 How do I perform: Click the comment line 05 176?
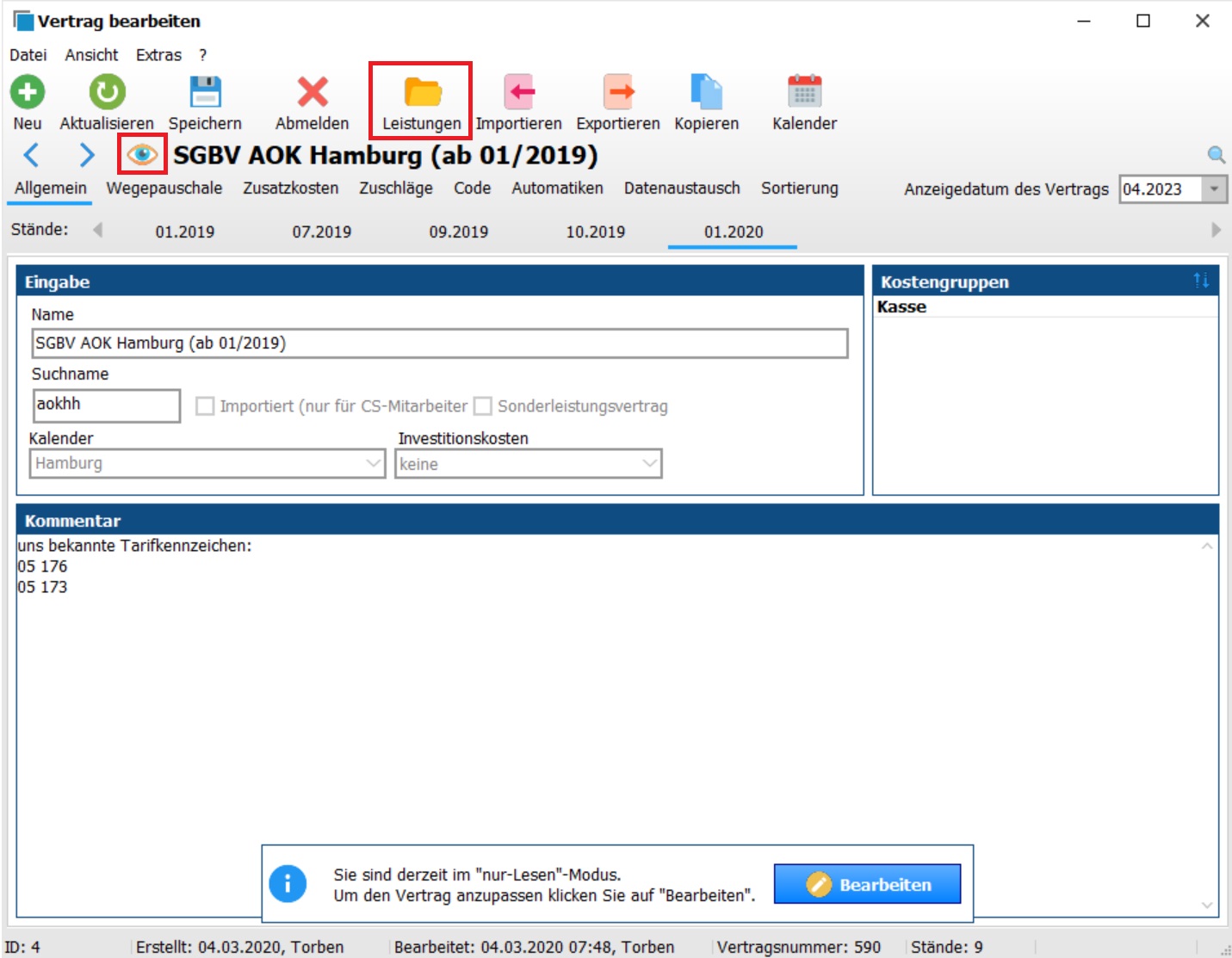pos(42,566)
